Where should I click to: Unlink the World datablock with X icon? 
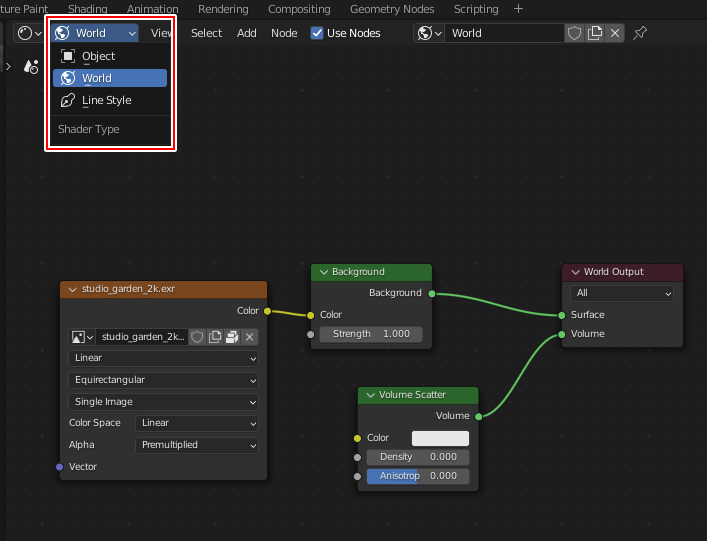615,33
